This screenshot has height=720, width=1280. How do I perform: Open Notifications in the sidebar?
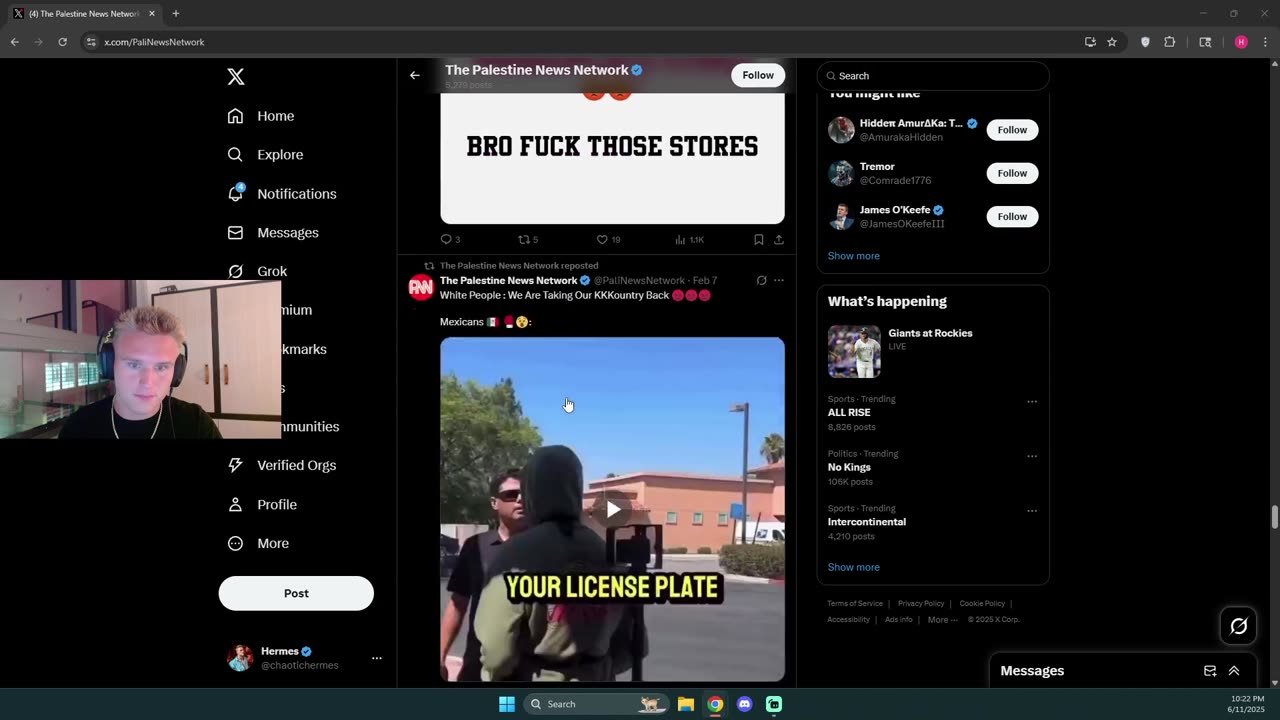(x=282, y=194)
